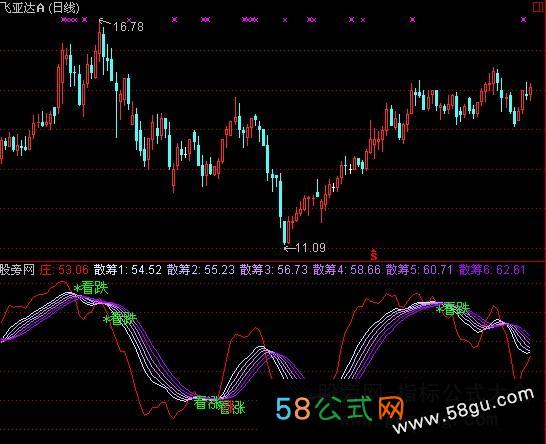This screenshot has width=546, height=444.
Task: Click the first 看涨 bullish signal at indicator bottom
Action: pyautogui.click(x=207, y=403)
